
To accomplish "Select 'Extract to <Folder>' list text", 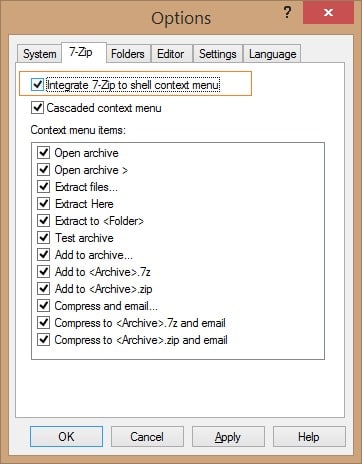I will [99, 221].
